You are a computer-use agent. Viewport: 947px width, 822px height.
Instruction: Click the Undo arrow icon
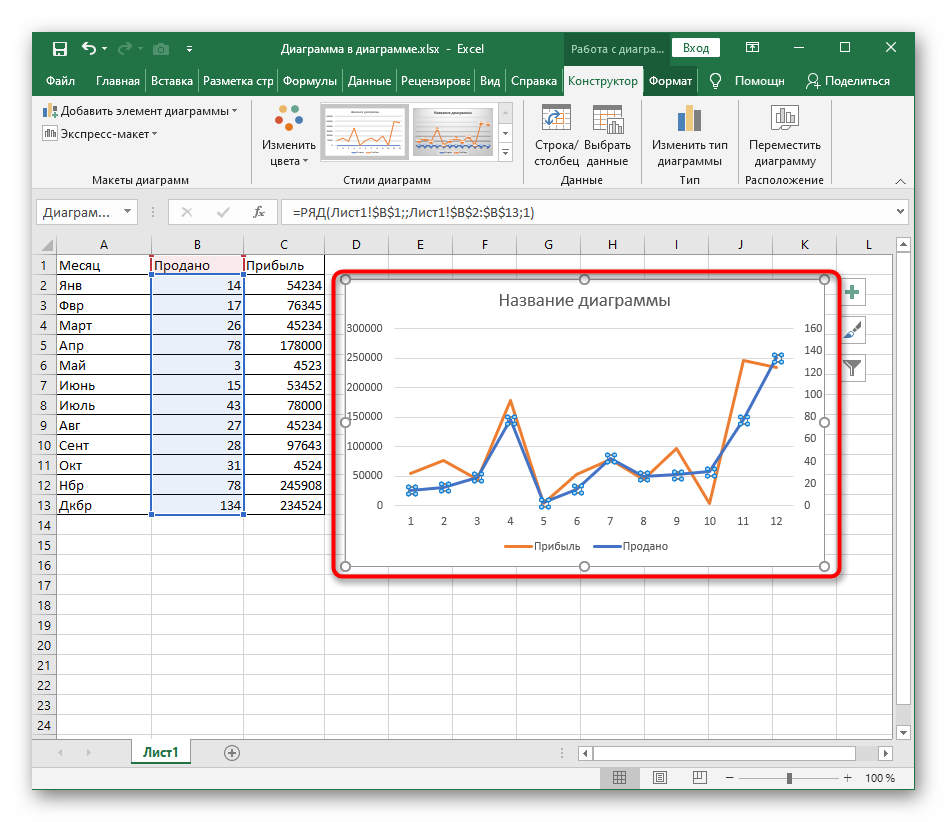[90, 48]
